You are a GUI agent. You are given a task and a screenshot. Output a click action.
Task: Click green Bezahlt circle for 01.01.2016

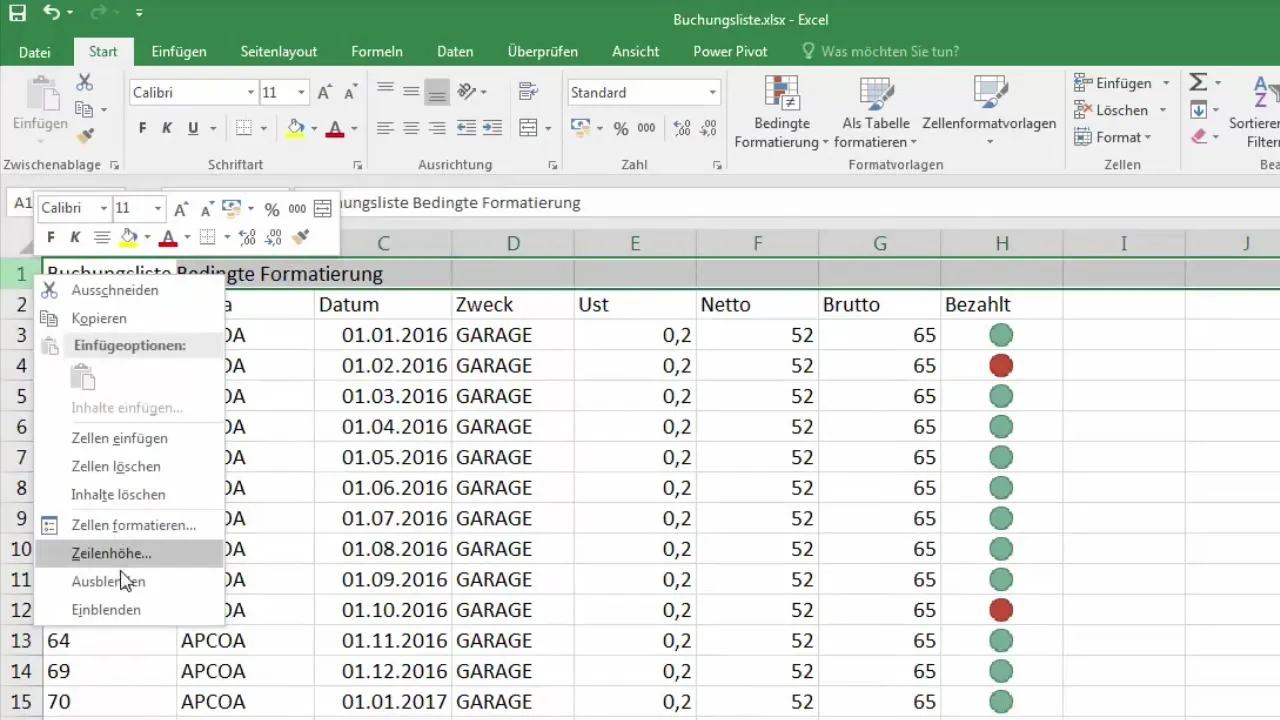point(1001,335)
